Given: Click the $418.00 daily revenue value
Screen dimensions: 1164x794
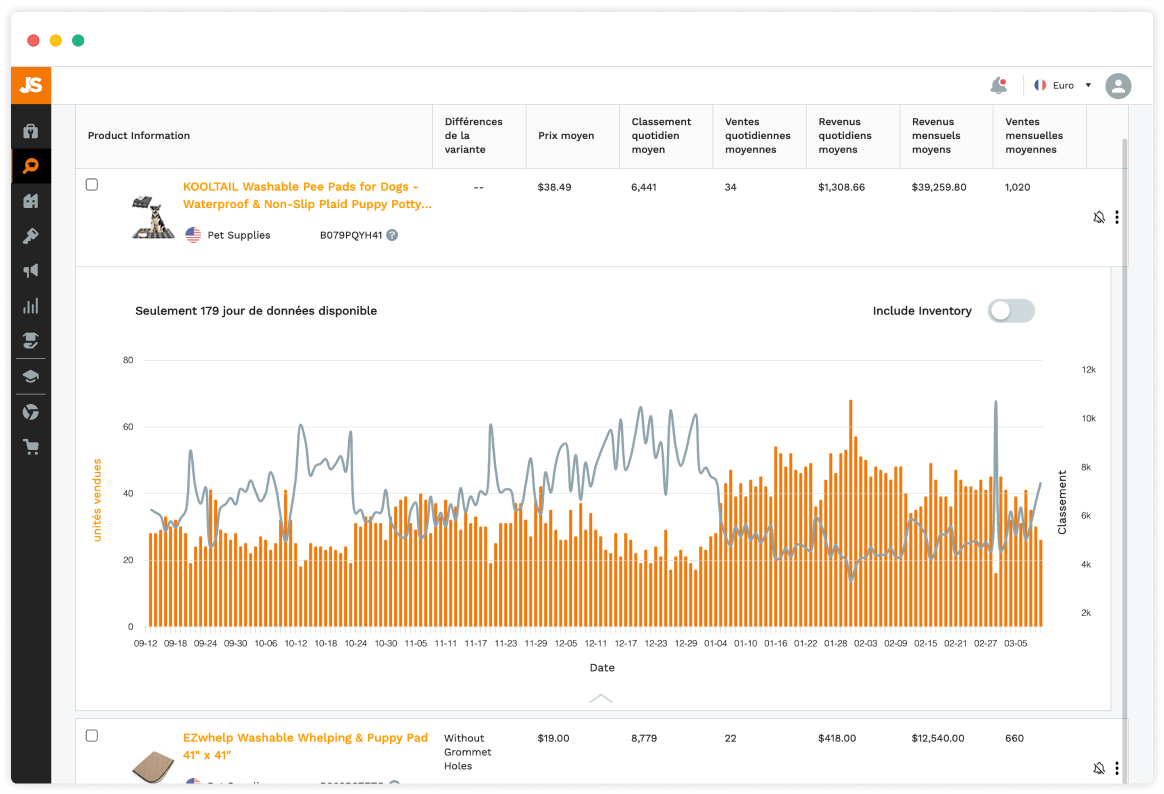Looking at the screenshot, I should [x=837, y=738].
